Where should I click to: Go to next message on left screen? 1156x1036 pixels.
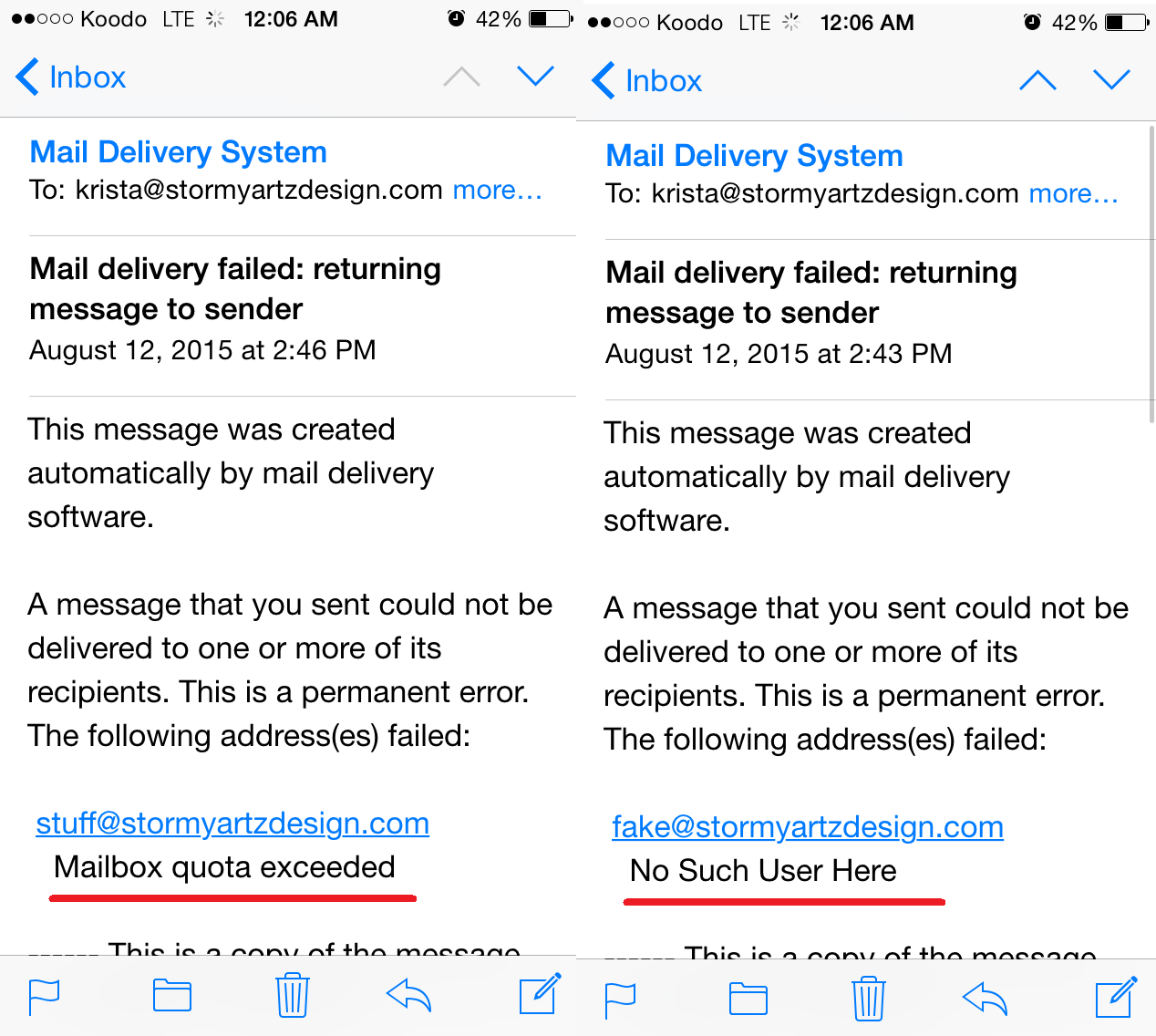(x=535, y=77)
